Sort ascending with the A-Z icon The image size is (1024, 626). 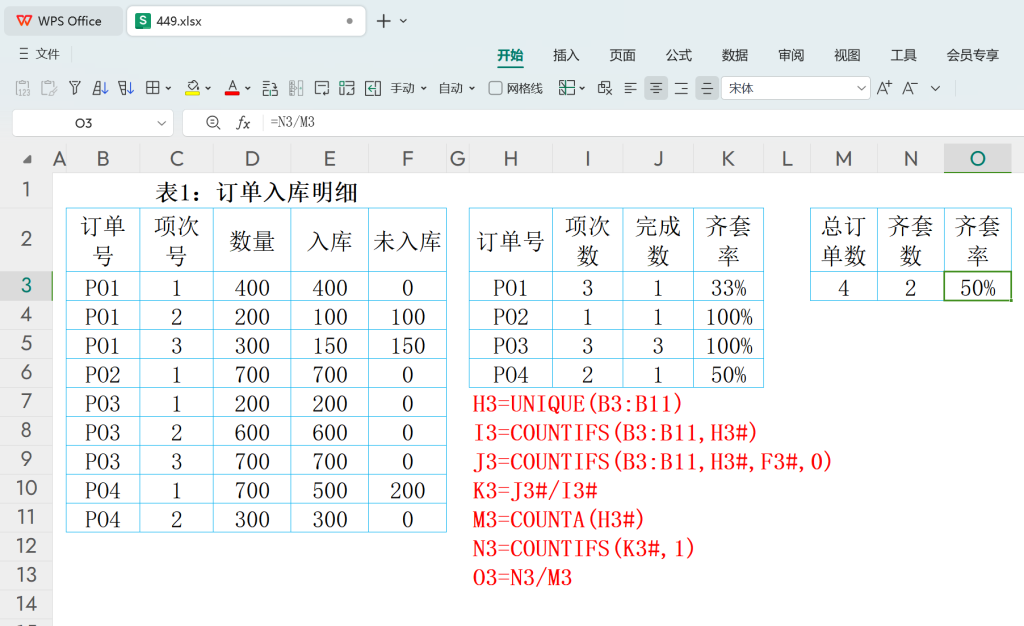click(x=100, y=88)
